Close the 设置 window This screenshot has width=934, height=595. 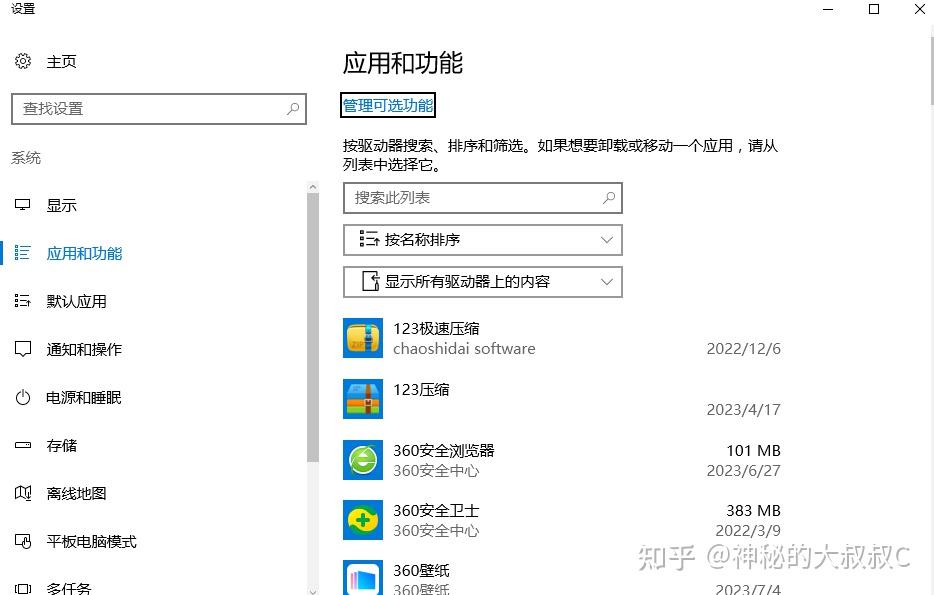[x=920, y=9]
